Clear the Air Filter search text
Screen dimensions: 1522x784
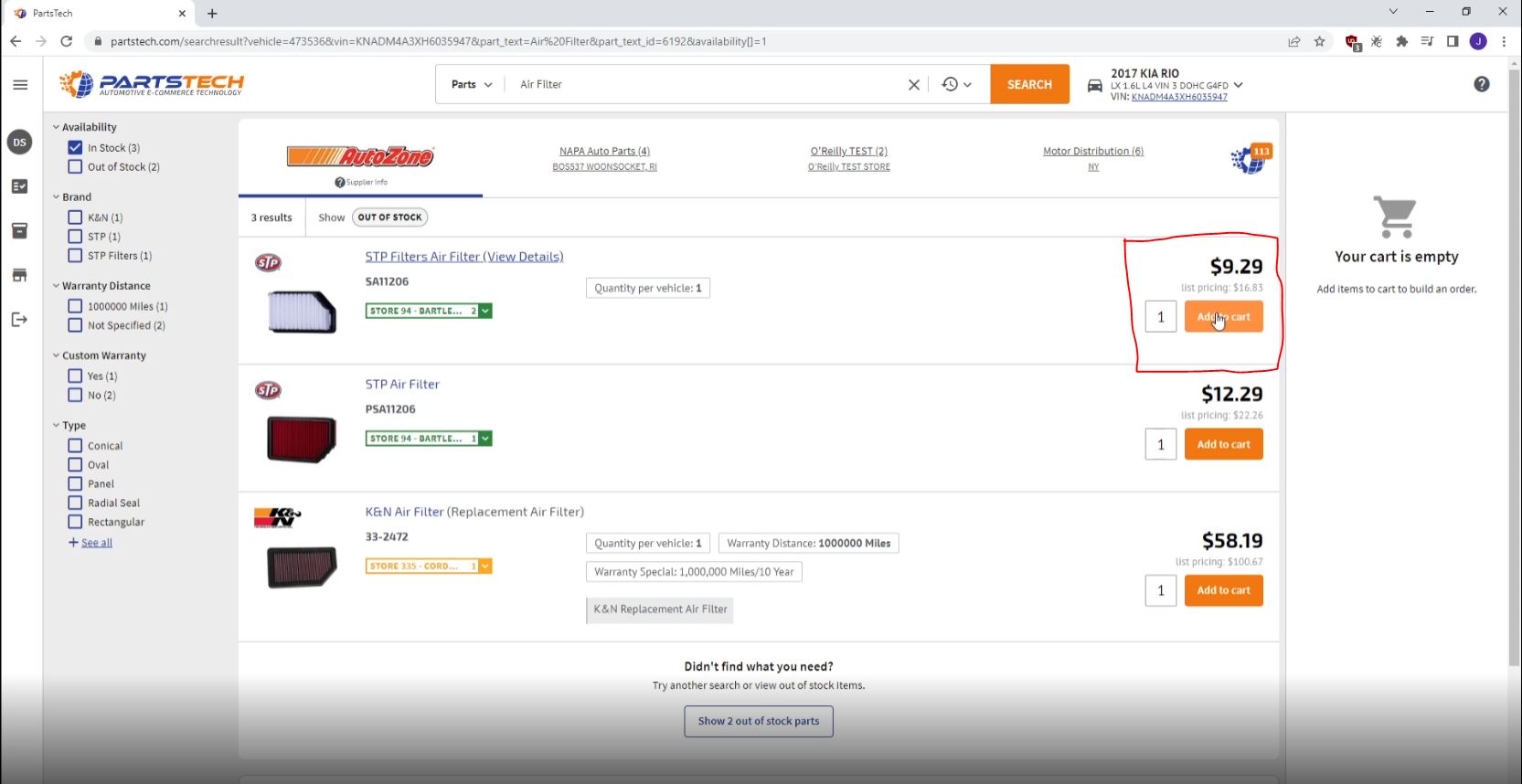[913, 85]
